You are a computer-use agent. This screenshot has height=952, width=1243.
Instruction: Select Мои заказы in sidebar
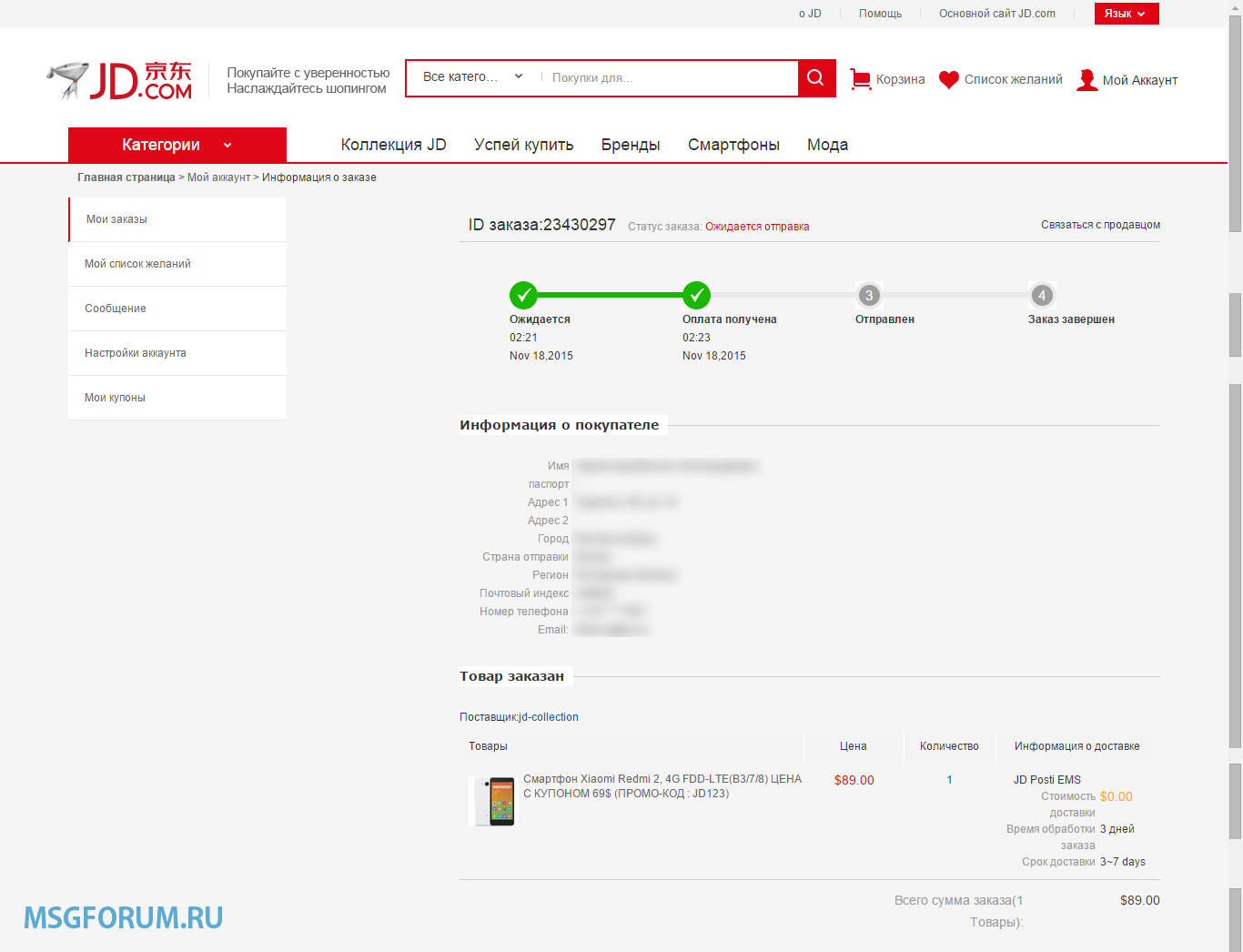coord(177,219)
